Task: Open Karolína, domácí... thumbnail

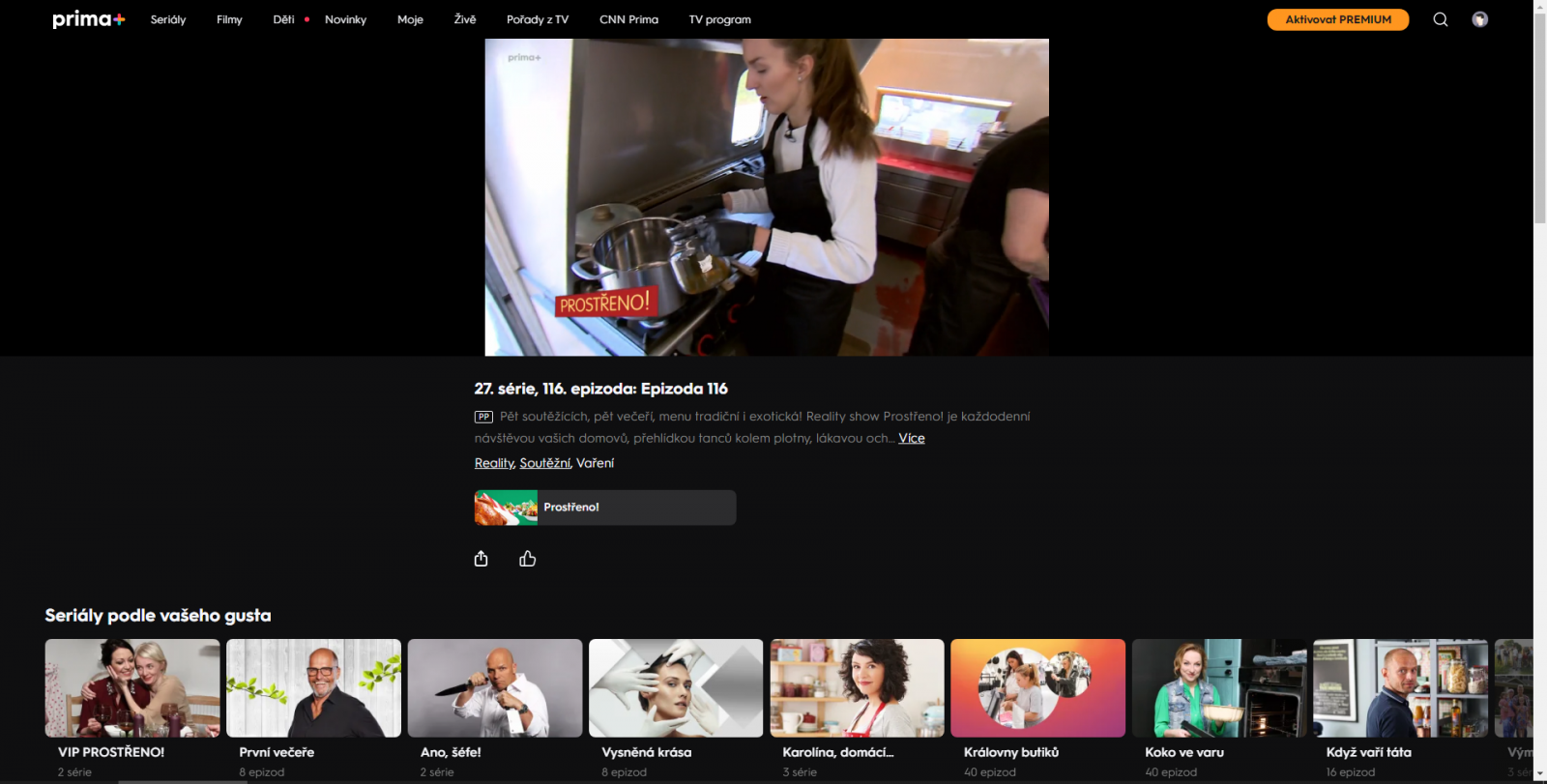Action: [x=858, y=688]
